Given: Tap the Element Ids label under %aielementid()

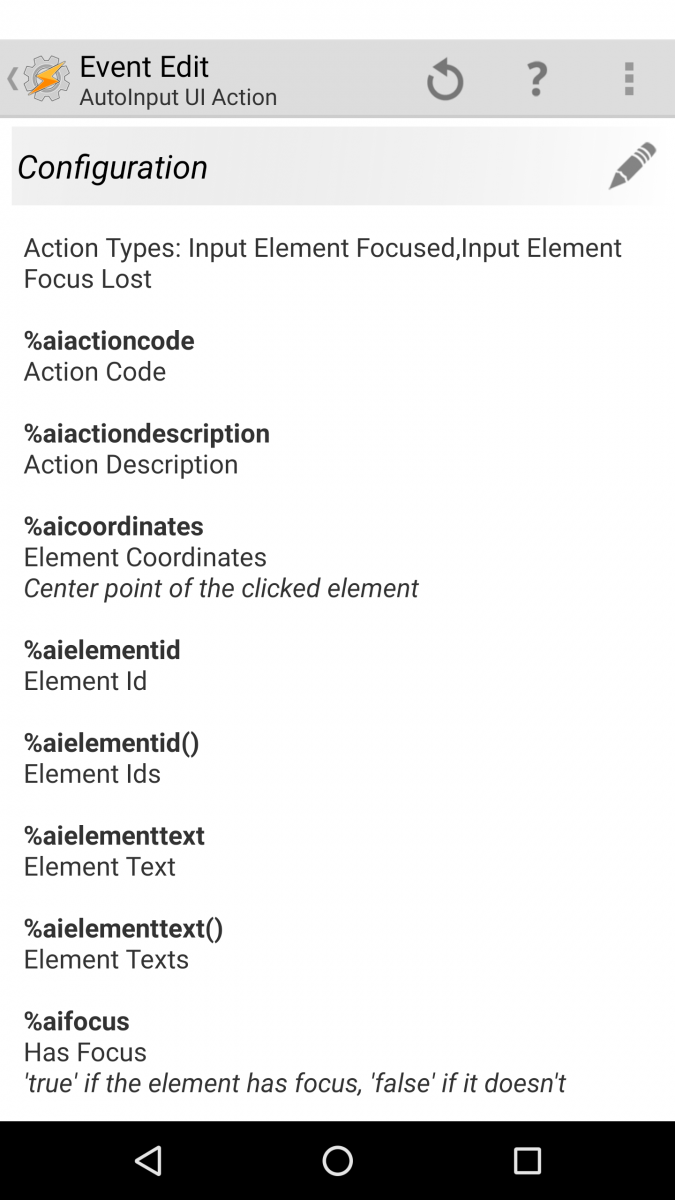Looking at the screenshot, I should (x=91, y=773).
